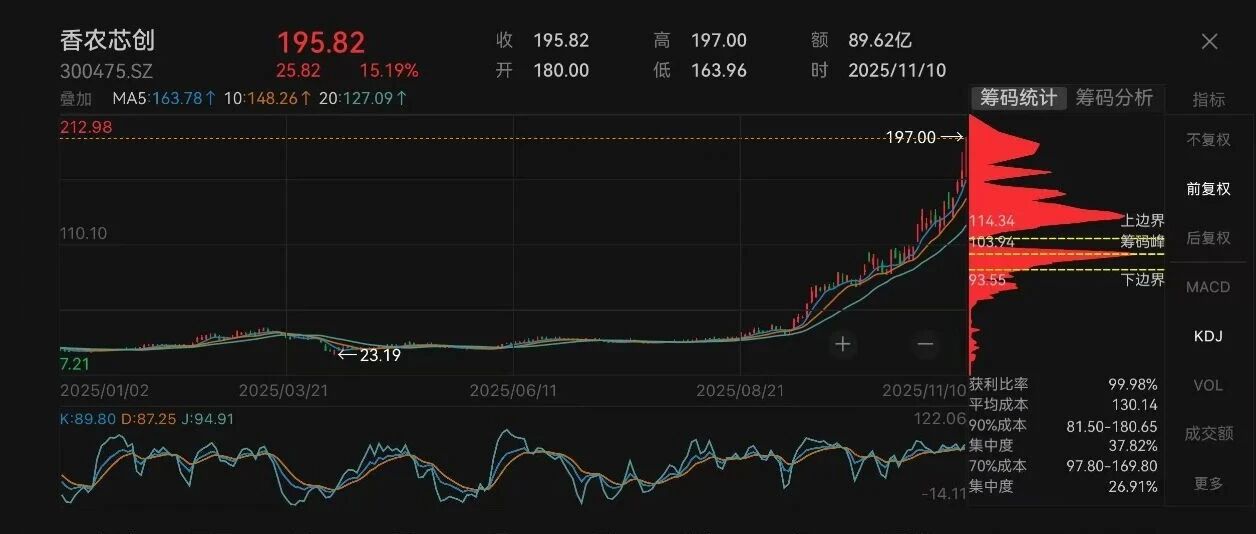Viewport: 1256px width, 534px height.
Task: Open the 叠加 overlay option
Action: tap(76, 98)
